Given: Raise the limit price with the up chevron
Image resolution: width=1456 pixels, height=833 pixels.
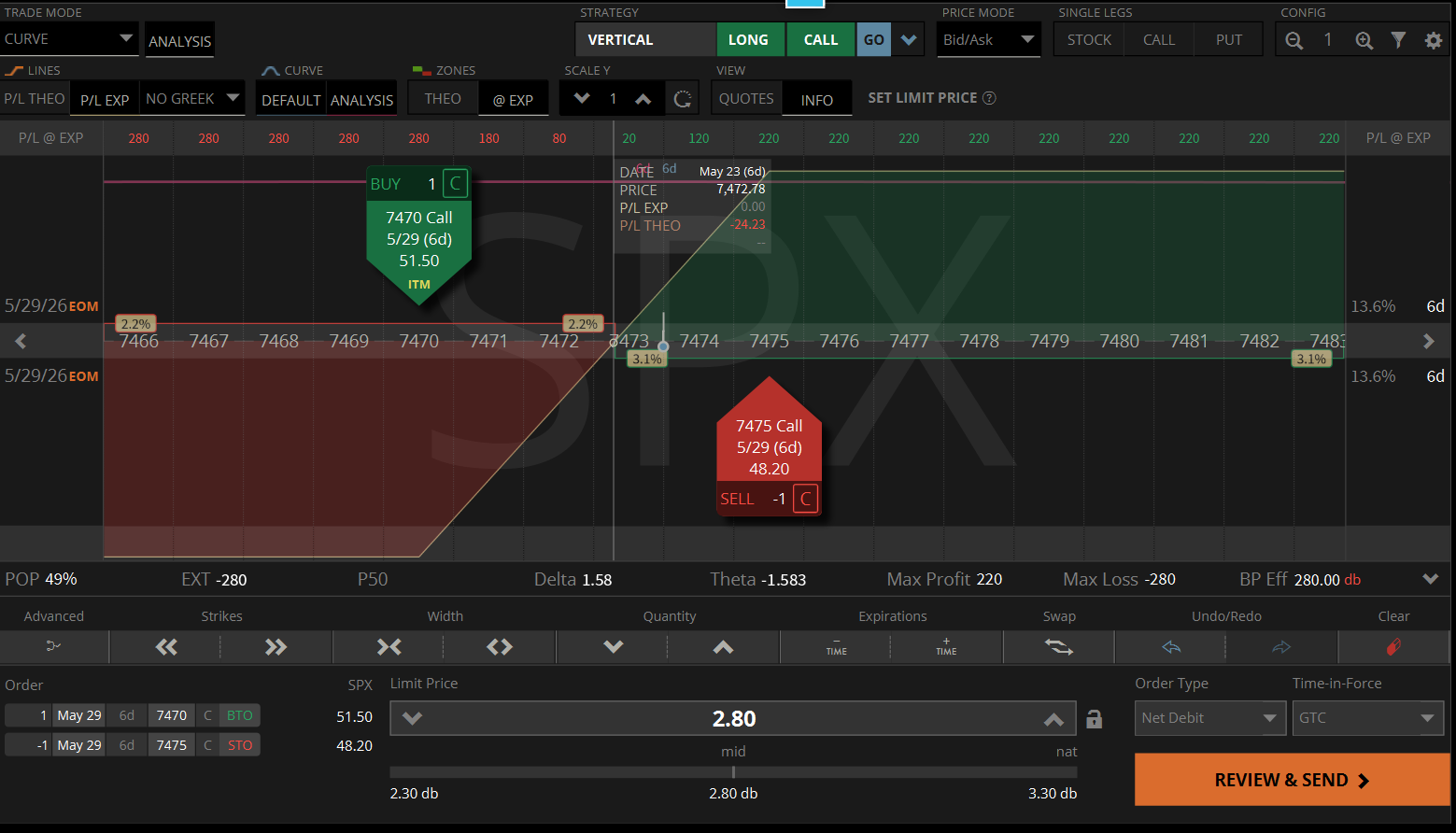Looking at the screenshot, I should pos(1053,718).
